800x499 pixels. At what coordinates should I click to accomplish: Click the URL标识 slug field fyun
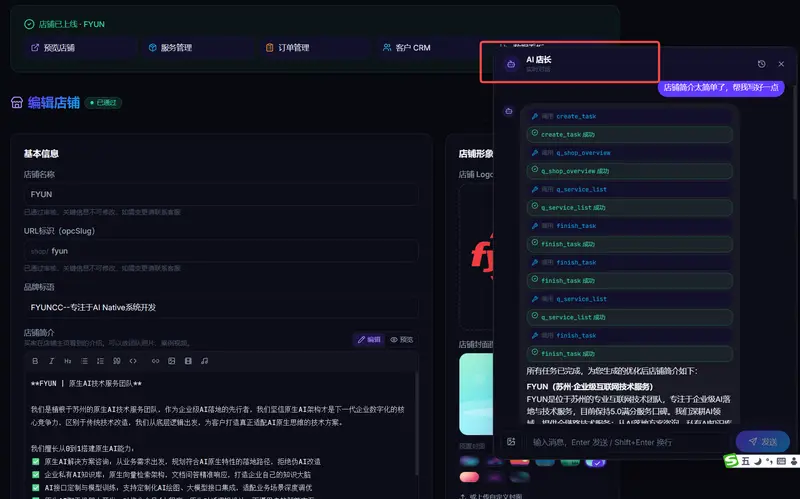(x=221, y=251)
